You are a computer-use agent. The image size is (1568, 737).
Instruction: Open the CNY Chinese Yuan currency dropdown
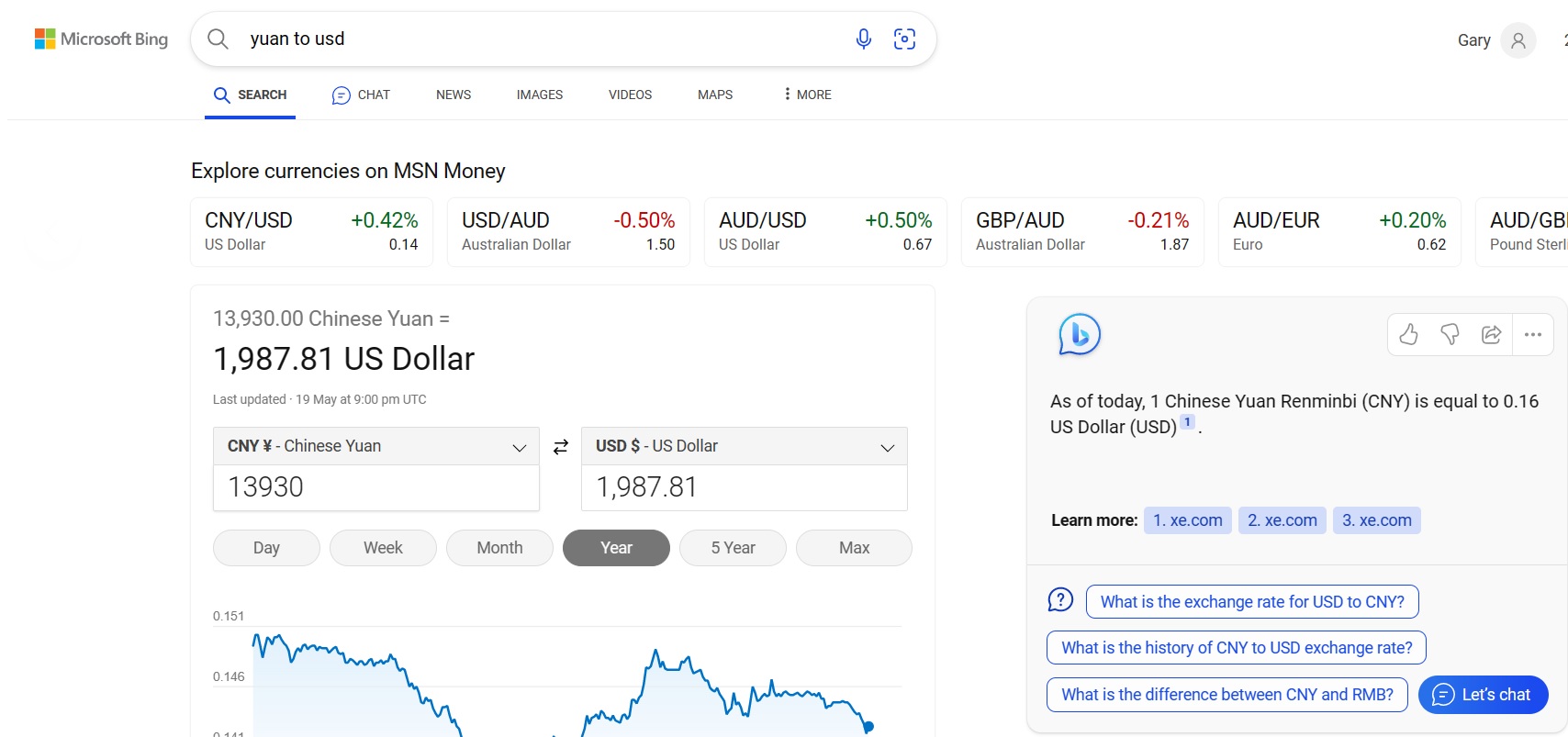(376, 446)
